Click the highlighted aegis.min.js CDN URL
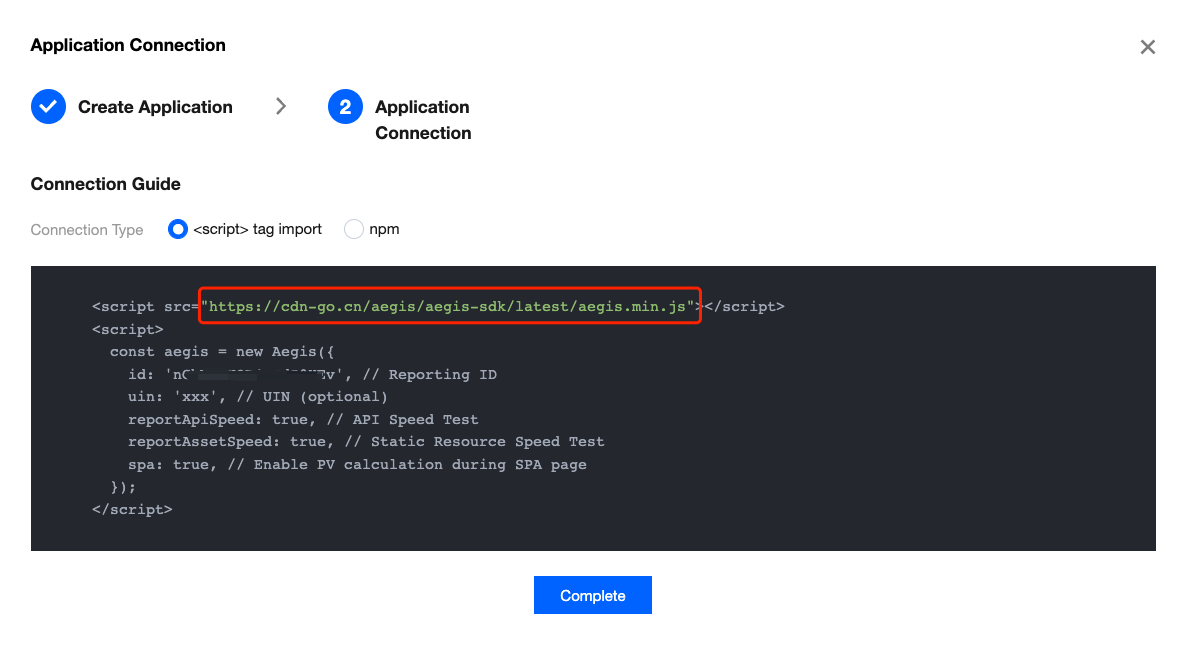This screenshot has height=645, width=1187. click(x=448, y=306)
